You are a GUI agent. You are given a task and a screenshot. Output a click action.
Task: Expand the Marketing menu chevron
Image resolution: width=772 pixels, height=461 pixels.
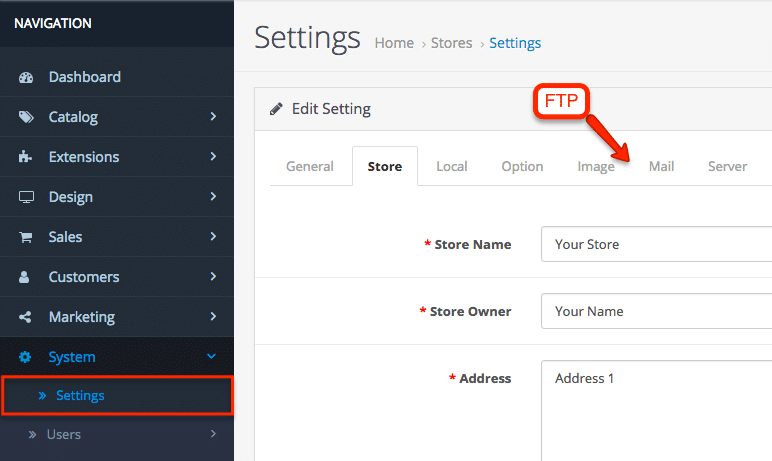coord(213,316)
